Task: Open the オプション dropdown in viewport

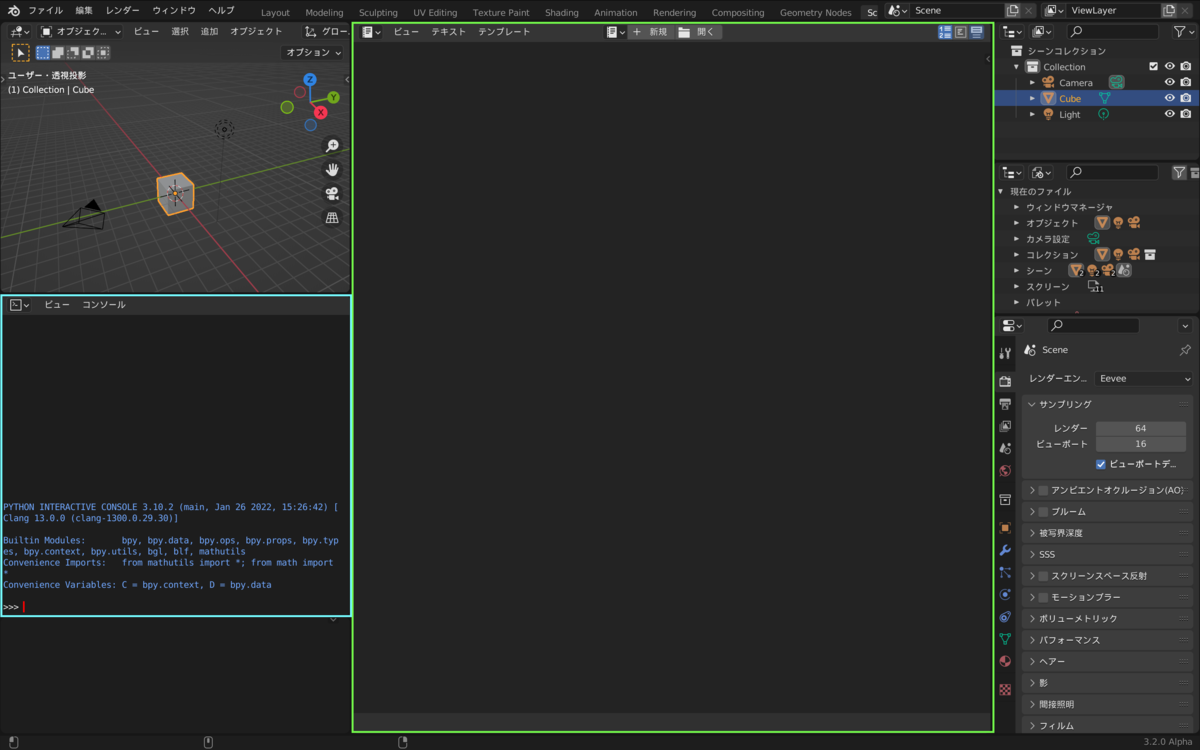Action: click(314, 52)
